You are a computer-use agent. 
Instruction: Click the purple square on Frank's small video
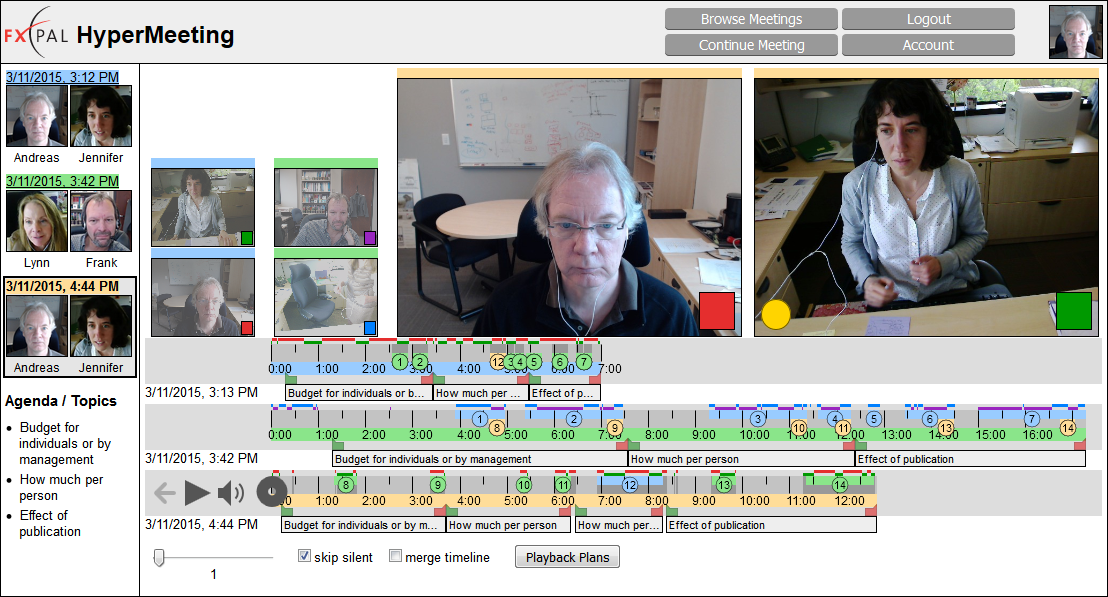(370, 238)
